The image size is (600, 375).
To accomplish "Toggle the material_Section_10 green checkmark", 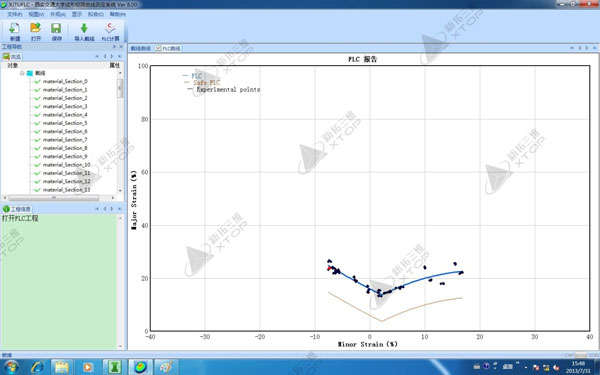I will point(38,165).
